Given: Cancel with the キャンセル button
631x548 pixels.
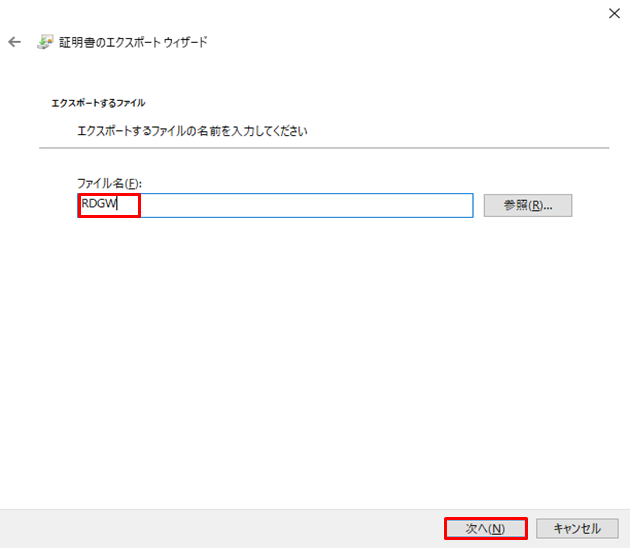Looking at the screenshot, I should pos(577,528).
